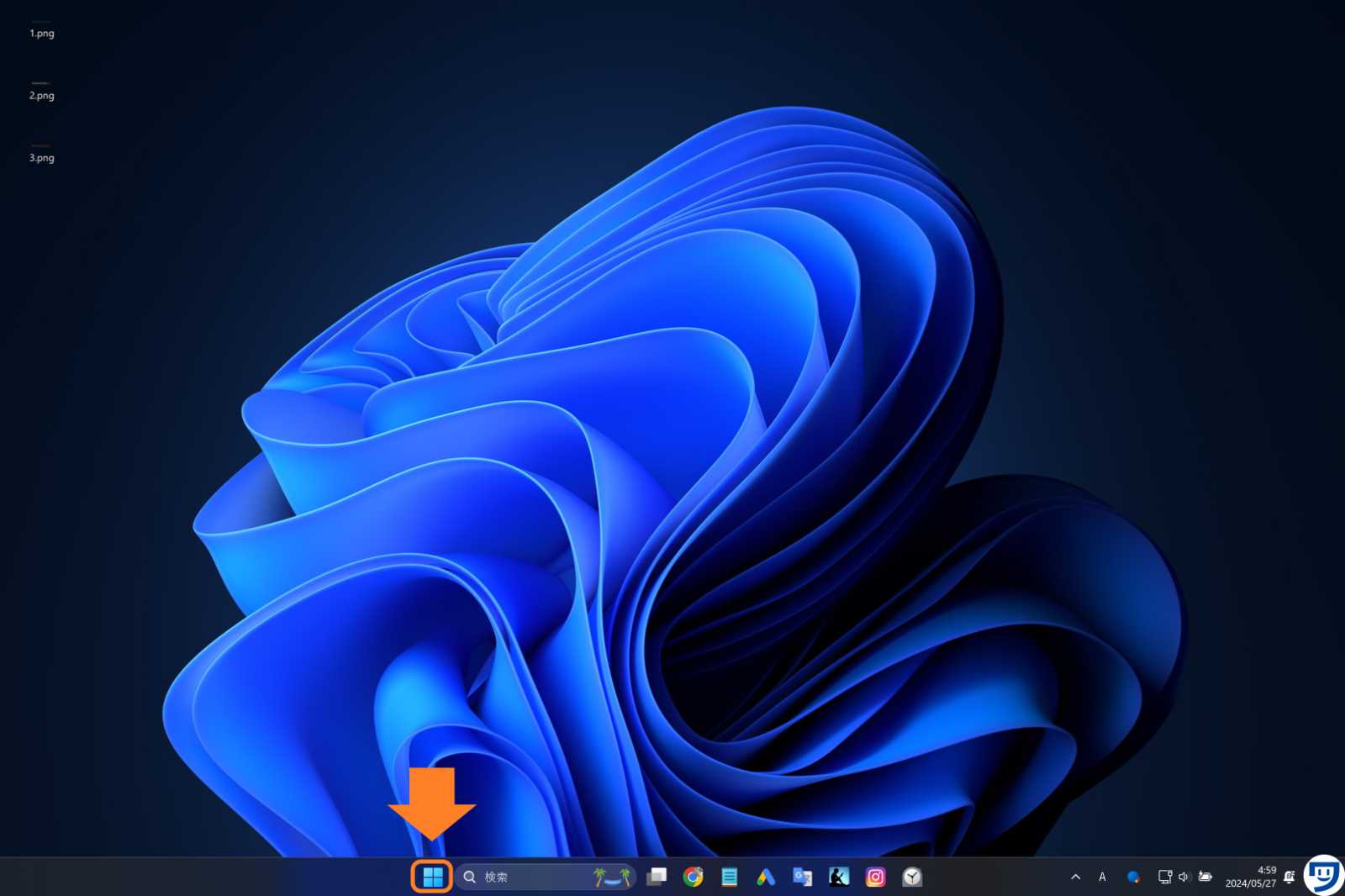Viewport: 1345px width, 896px height.
Task: Launch the palm tree pinned app
Action: pyautogui.click(x=613, y=877)
